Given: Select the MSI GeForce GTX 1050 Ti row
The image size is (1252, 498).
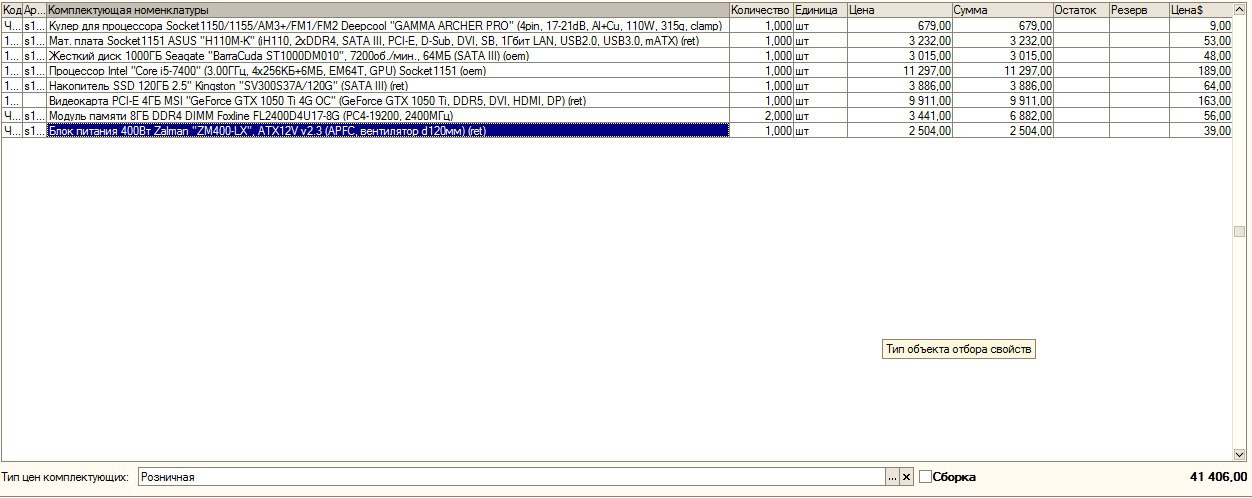Looking at the screenshot, I should 385,101.
